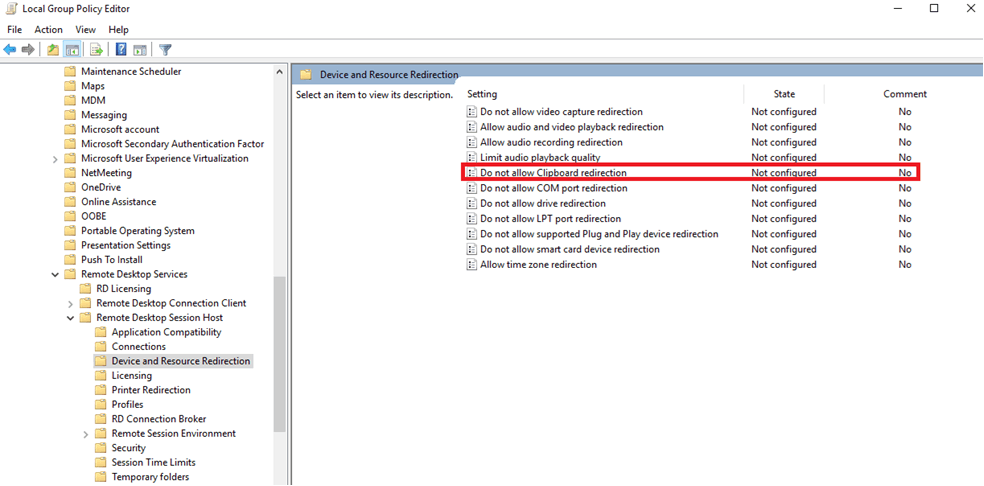Select Push To Install folder
This screenshot has height=486, width=984.
112,259
